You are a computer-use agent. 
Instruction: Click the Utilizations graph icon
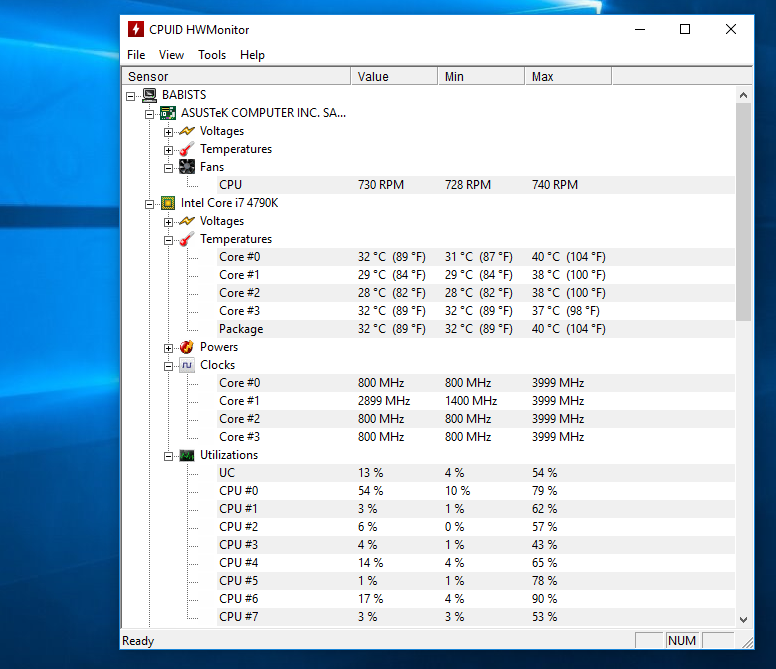tap(187, 455)
